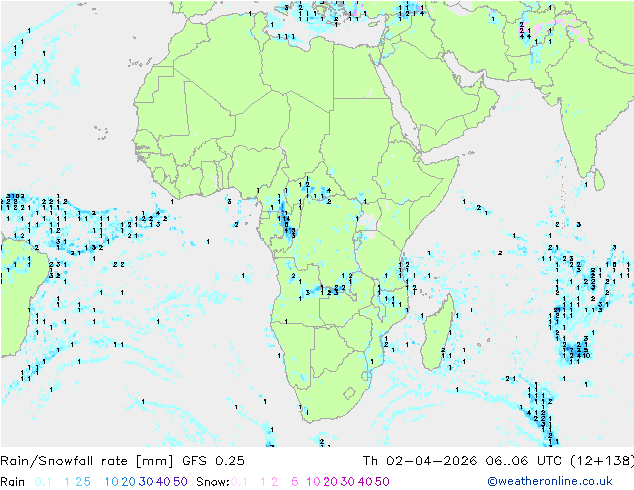Pick the snow legend value 10
Viewport: 634px width, 490px height.
pos(313,482)
